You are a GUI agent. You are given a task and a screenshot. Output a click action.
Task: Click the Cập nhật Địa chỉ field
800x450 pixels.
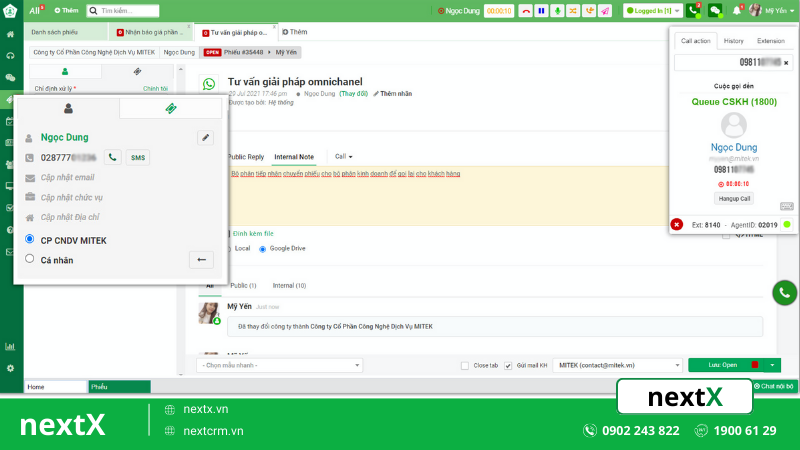click(70, 217)
